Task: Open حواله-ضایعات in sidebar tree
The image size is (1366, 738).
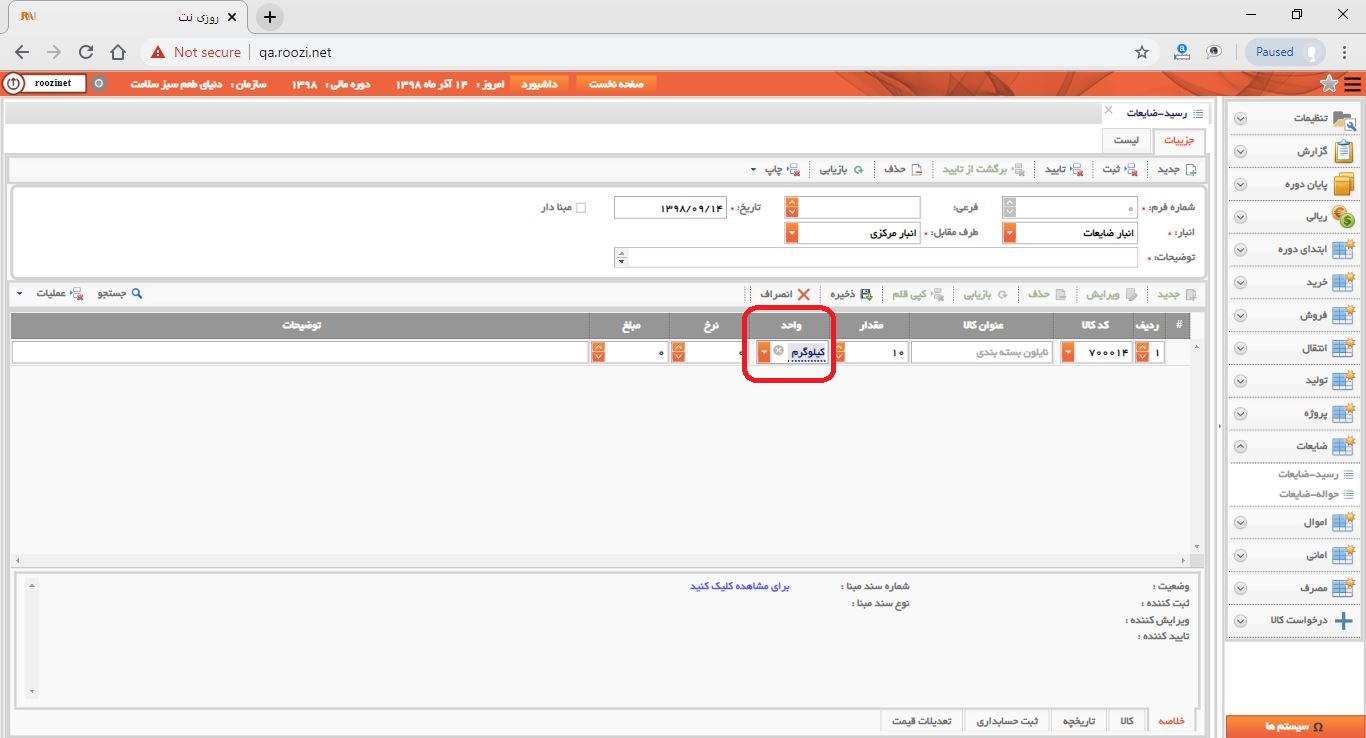Action: (1309, 494)
